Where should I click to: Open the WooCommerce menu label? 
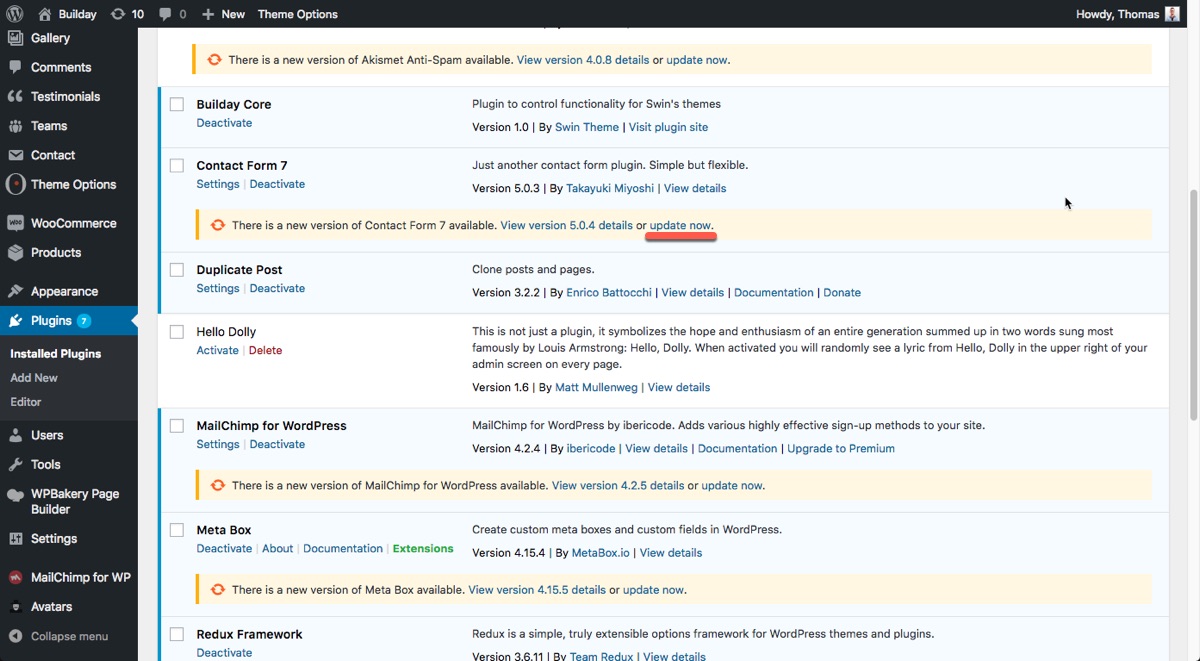coord(74,223)
